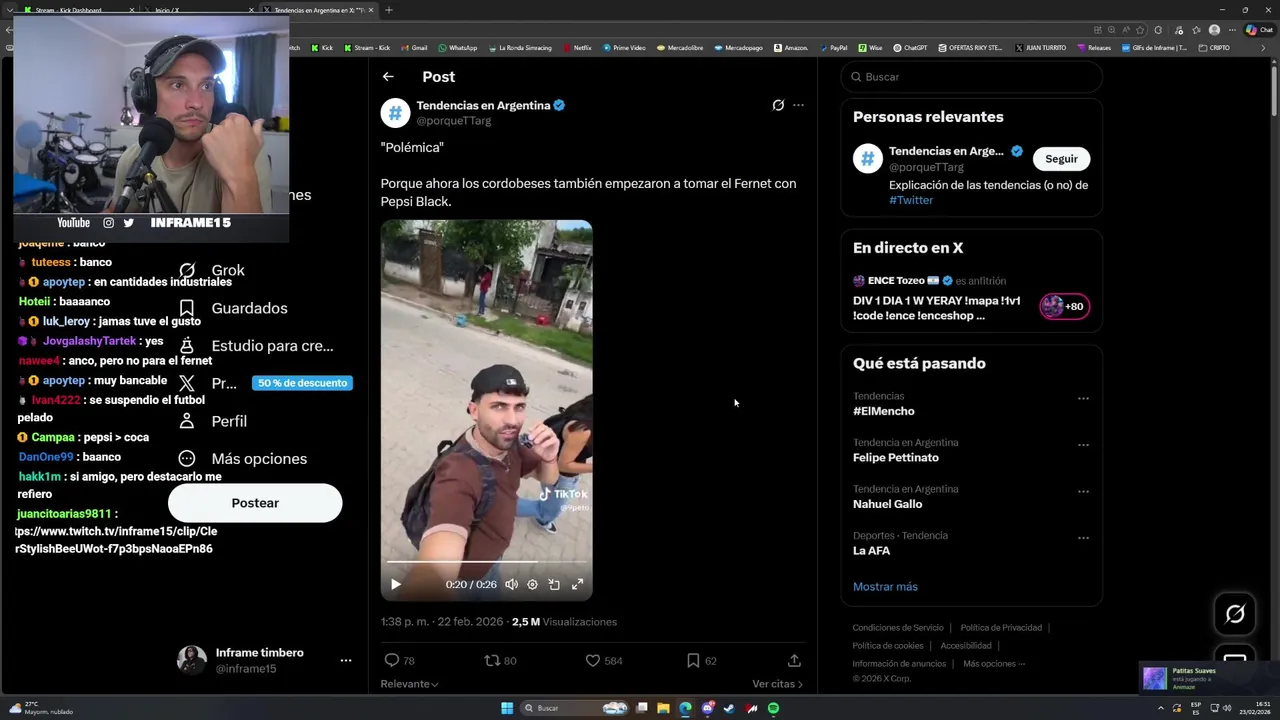Image resolution: width=1280 pixels, height=720 pixels.
Task: Open more options for #ElMencho trend
Action: 1083,398
